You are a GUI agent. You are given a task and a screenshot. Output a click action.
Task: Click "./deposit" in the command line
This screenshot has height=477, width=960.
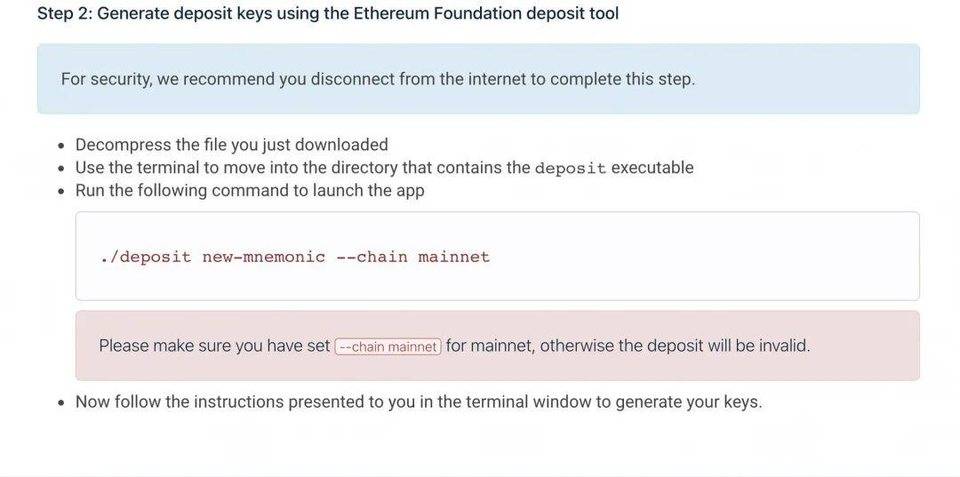click(145, 257)
